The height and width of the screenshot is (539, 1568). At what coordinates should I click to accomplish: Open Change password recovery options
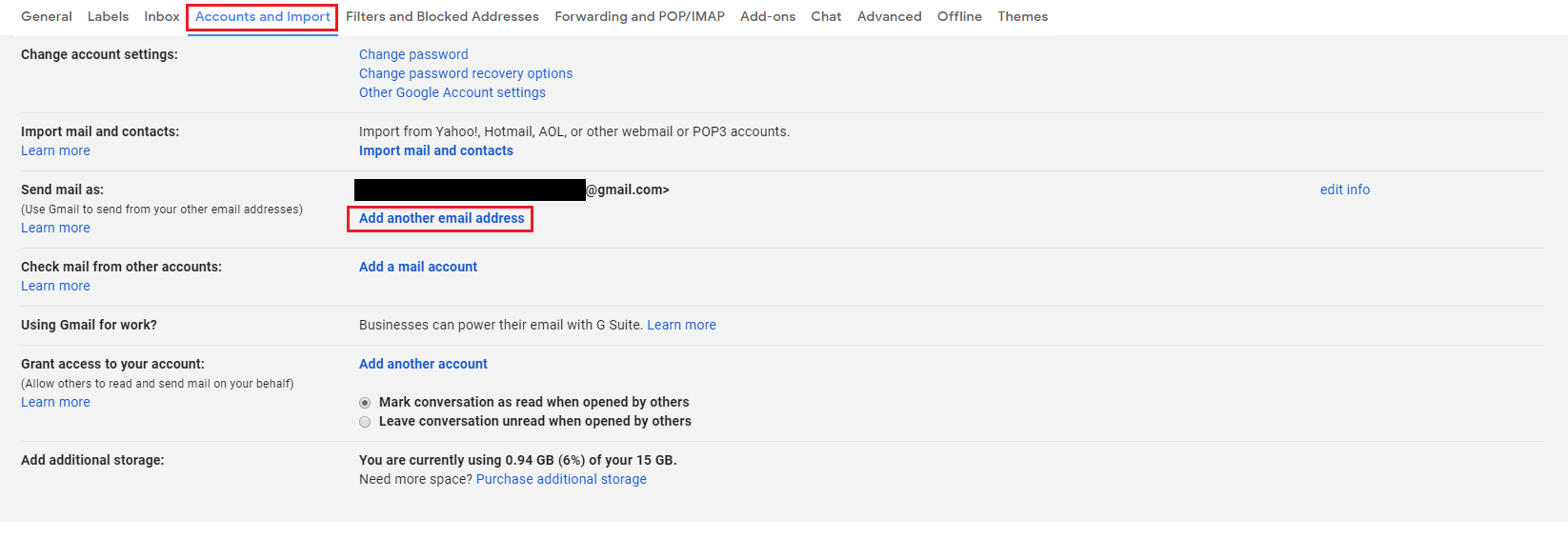466,73
